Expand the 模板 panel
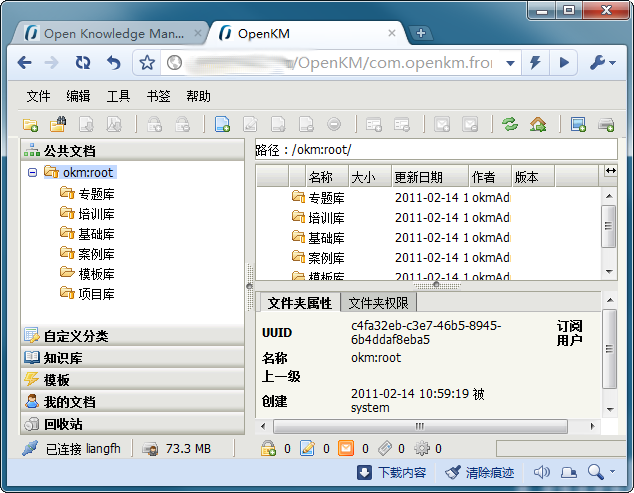This screenshot has height=493, width=634. click(133, 379)
